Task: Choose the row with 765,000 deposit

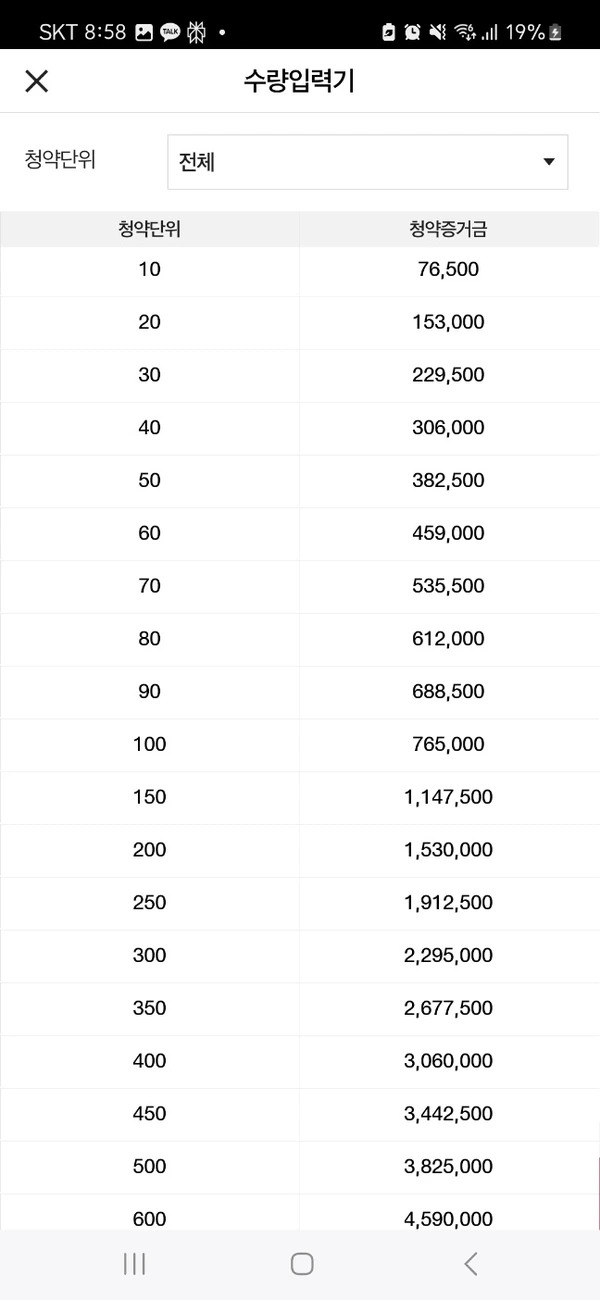Action: 300,745
